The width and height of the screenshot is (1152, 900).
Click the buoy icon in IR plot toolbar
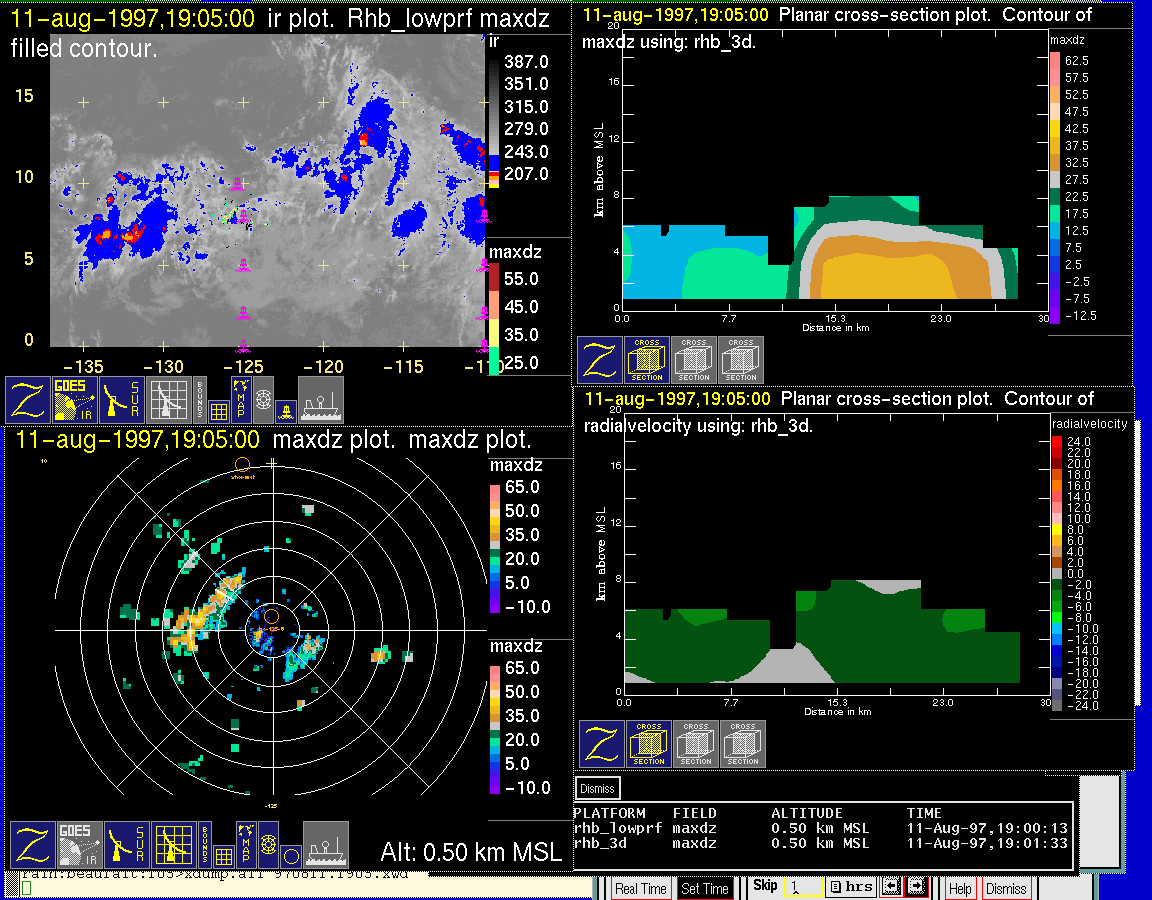pyautogui.click(x=285, y=409)
